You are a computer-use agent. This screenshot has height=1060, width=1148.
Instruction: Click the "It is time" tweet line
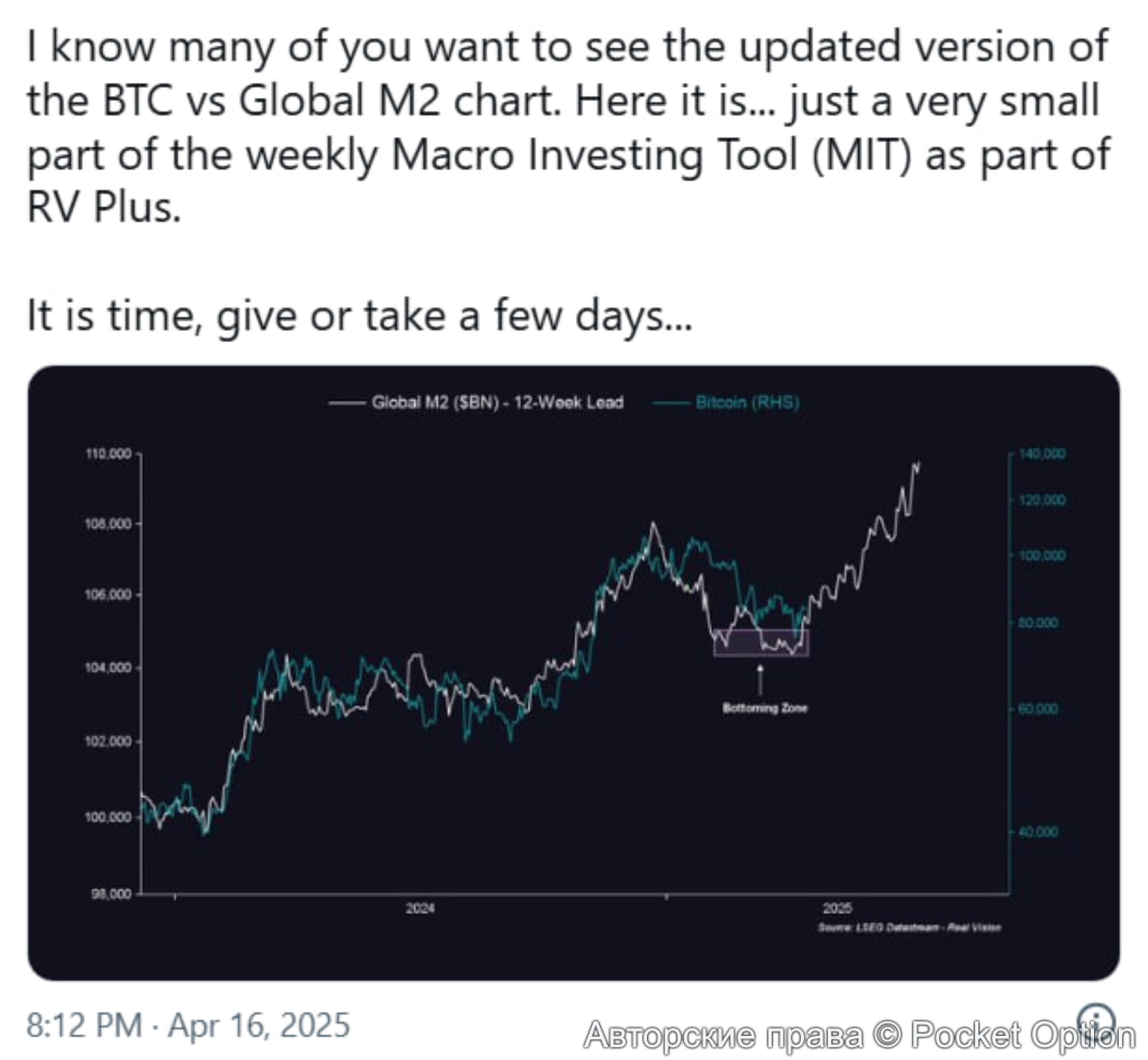point(360,316)
